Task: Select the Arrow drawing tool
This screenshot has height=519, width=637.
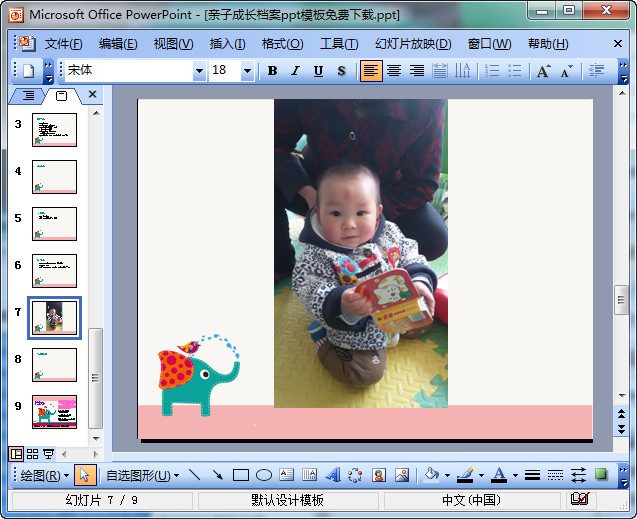Action: (218, 475)
